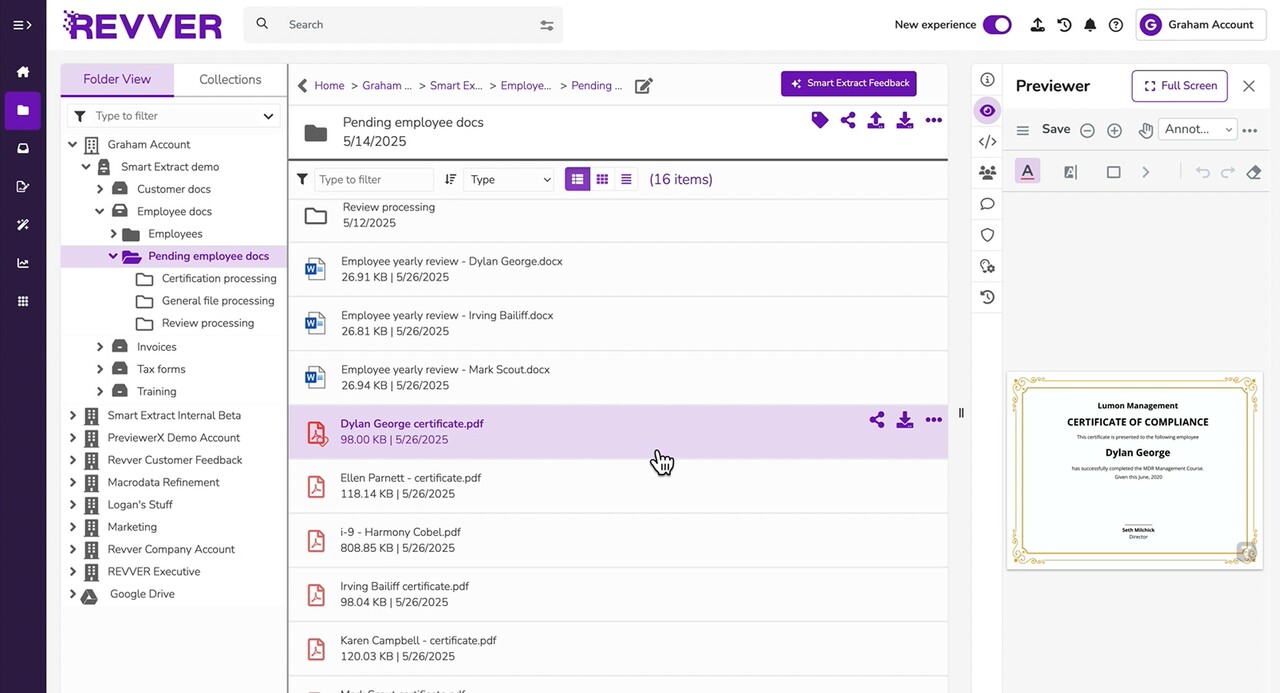Screen dimensions: 1280x693
Task: Expand the Invoices tree node
Action: (100, 347)
